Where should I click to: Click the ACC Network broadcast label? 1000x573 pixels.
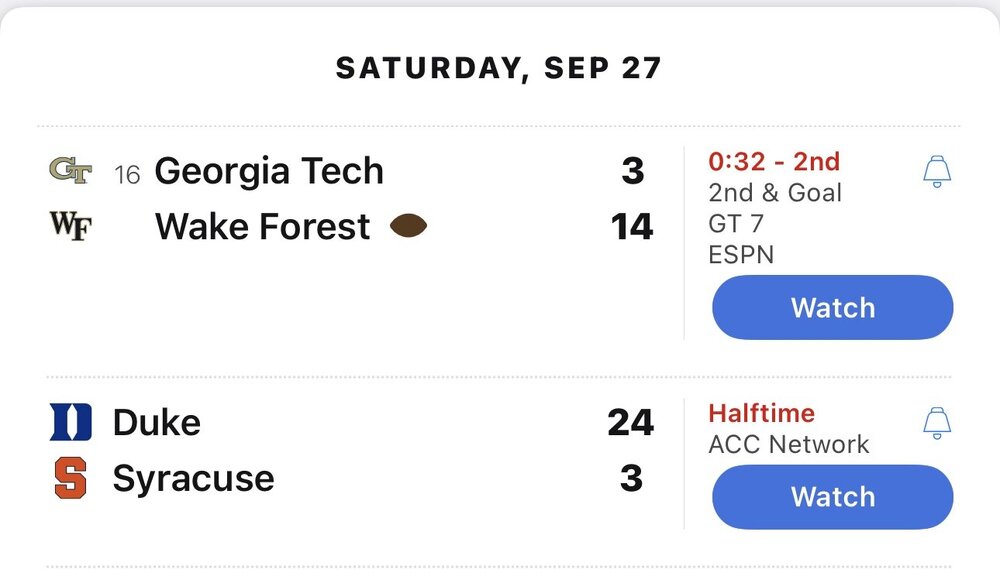tap(789, 445)
